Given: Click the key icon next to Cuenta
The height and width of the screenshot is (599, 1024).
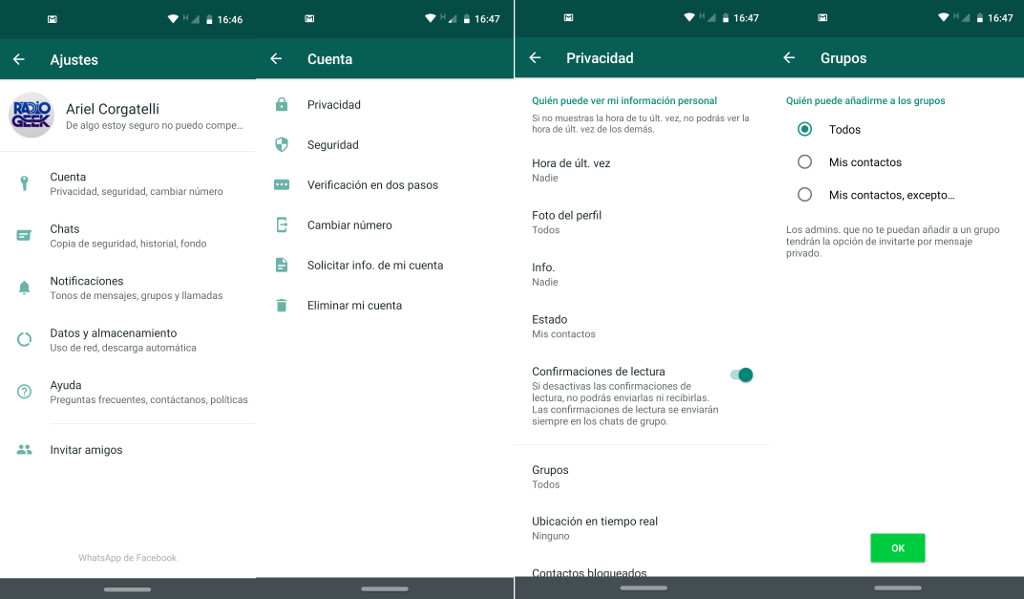Looking at the screenshot, I should pos(24,183).
